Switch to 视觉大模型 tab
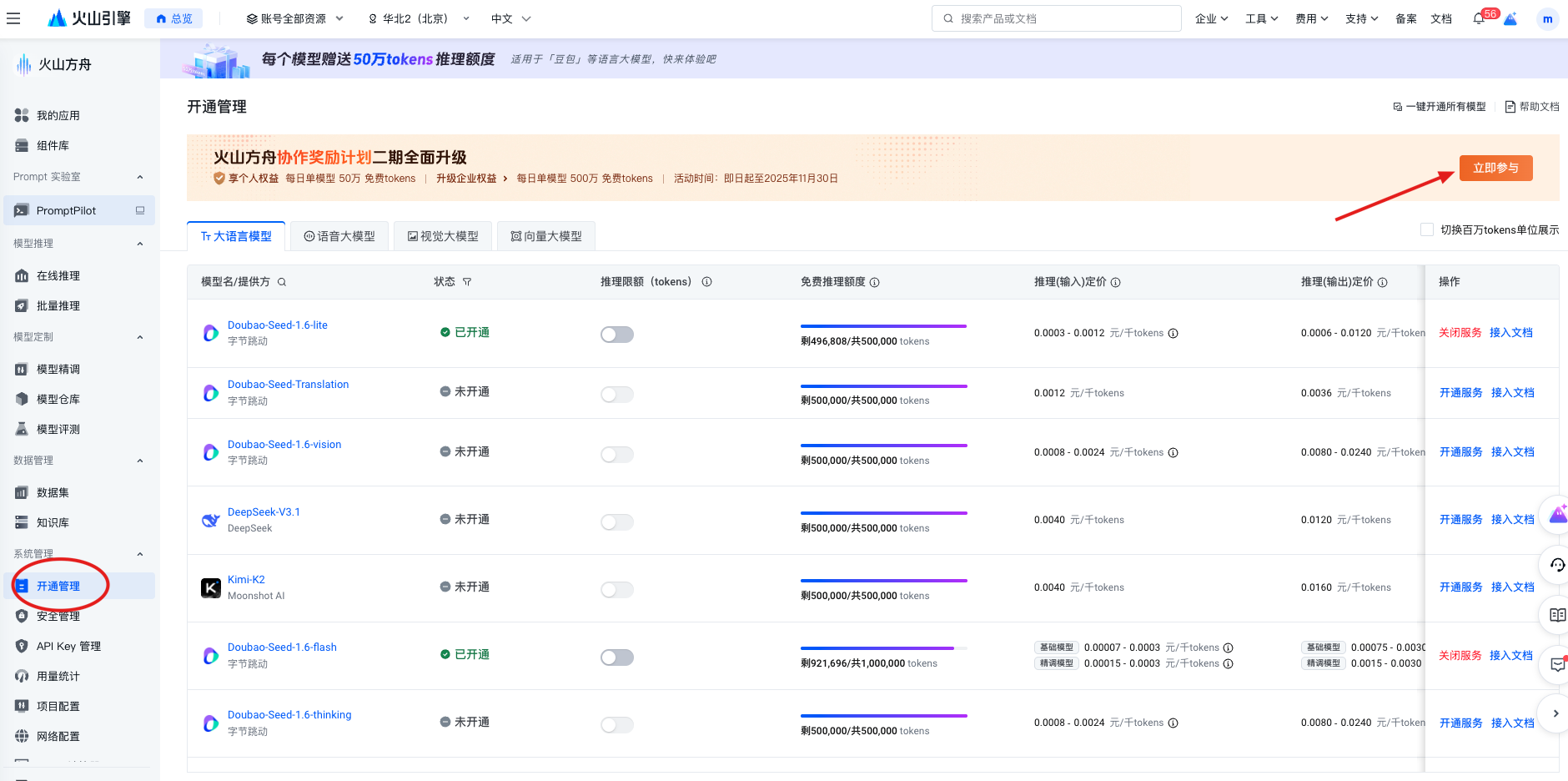1568x781 pixels. (x=443, y=236)
